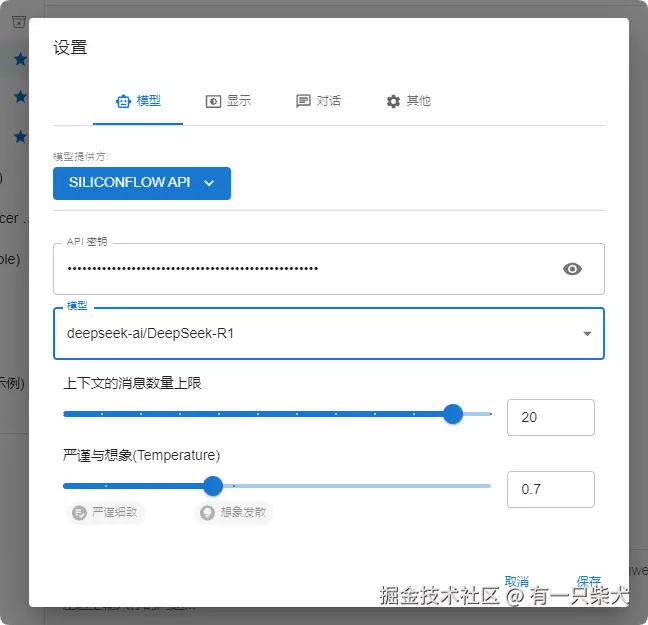Viewport: 648px width, 625px height.
Task: Click the context limit value box showing 20
Action: [x=550, y=417]
